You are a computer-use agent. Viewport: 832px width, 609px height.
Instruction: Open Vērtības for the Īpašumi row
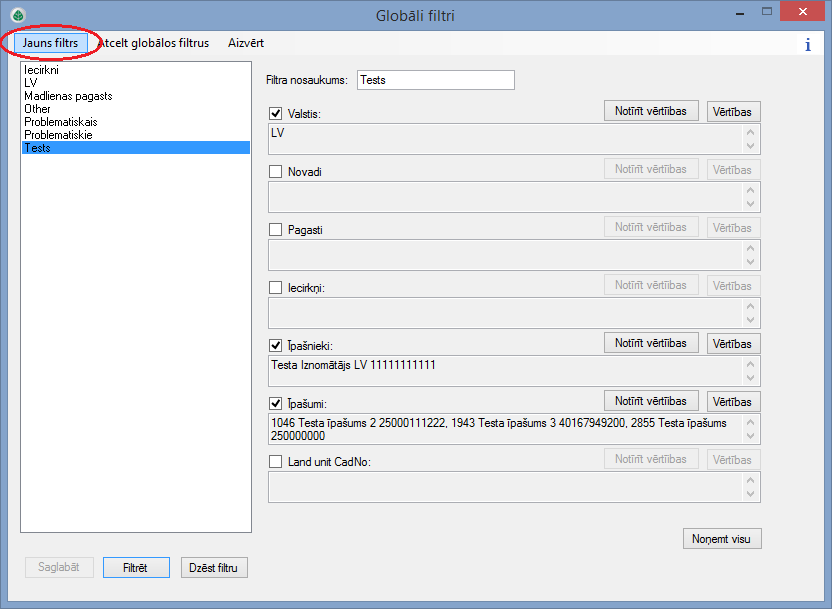pos(733,402)
